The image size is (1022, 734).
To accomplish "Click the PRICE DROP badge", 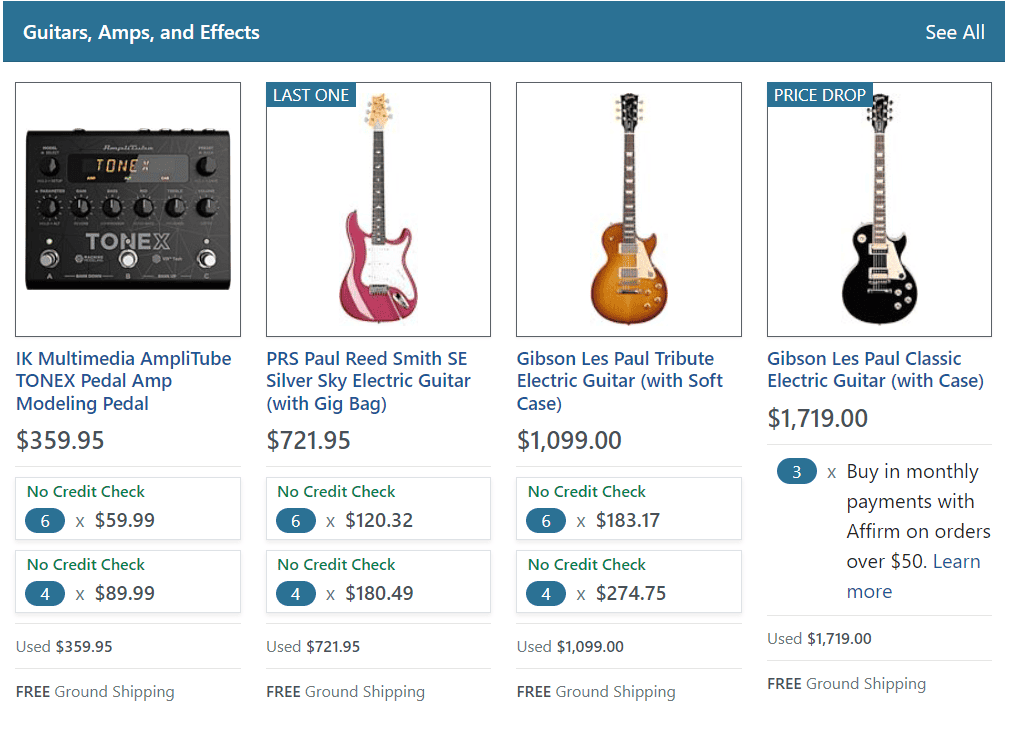I will pos(820,95).
